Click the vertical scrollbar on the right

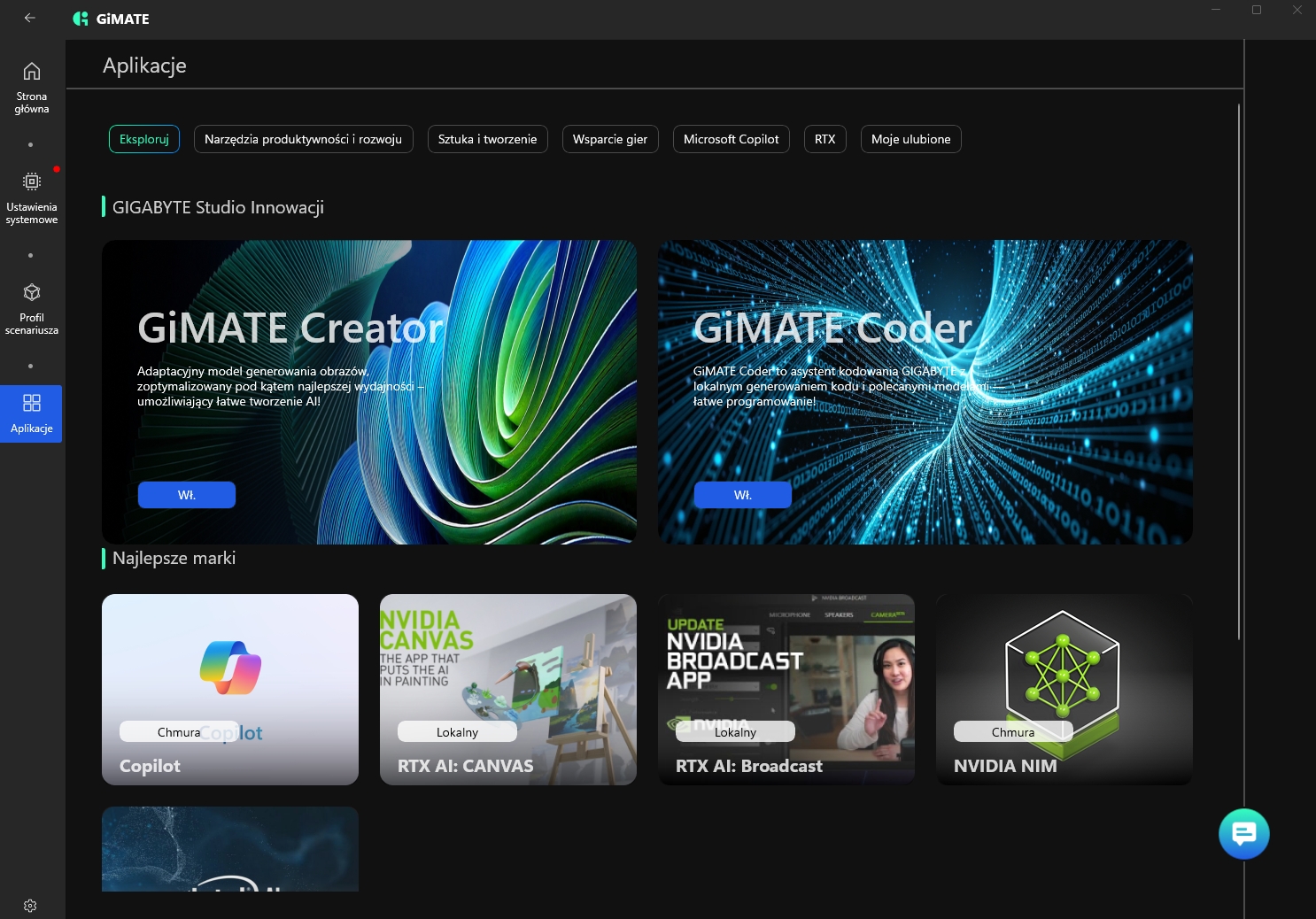click(1238, 372)
